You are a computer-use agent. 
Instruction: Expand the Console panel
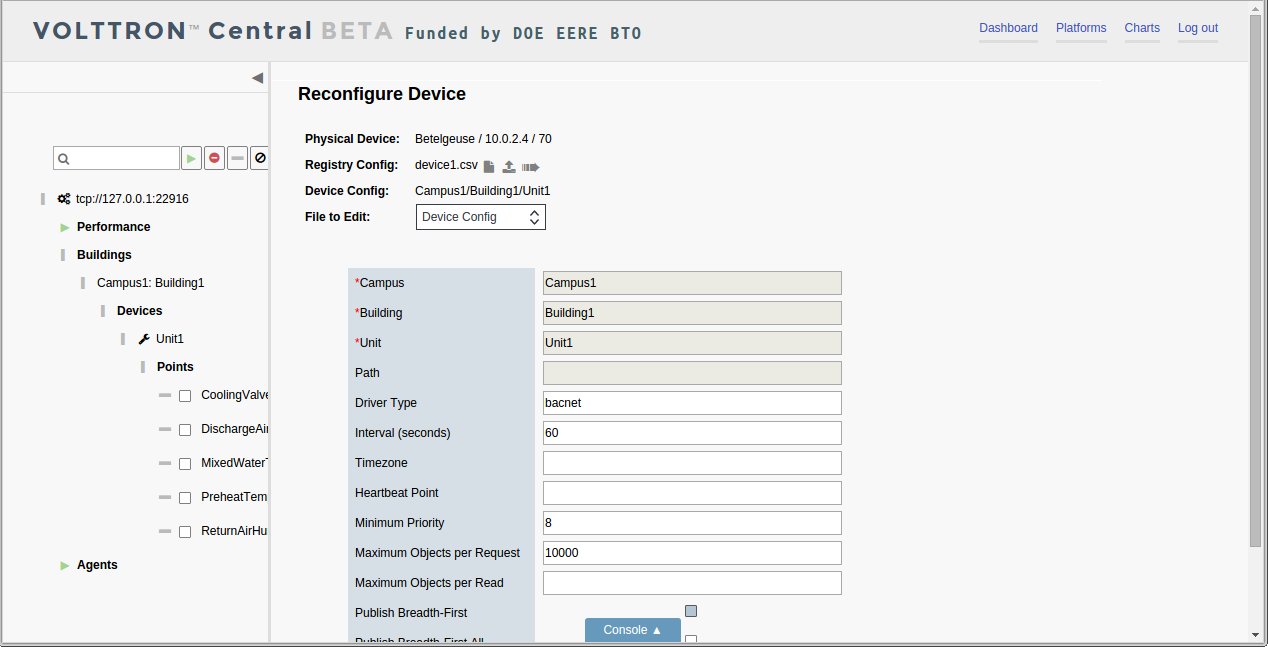click(633, 630)
